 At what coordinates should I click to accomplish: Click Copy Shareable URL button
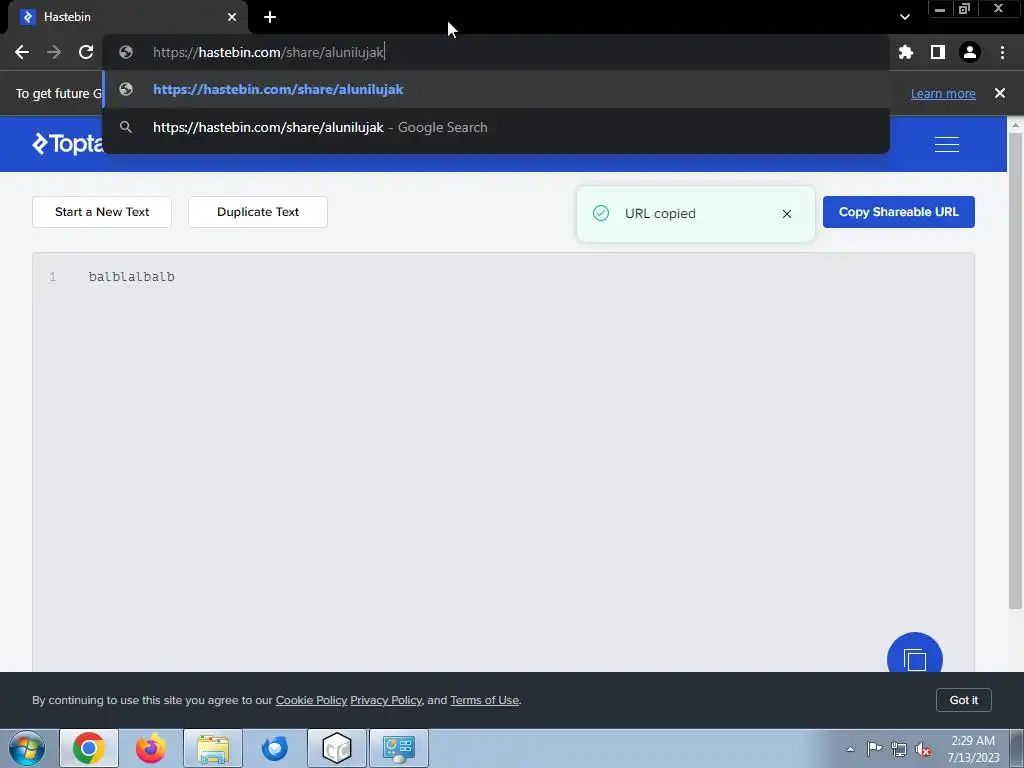[x=899, y=212]
